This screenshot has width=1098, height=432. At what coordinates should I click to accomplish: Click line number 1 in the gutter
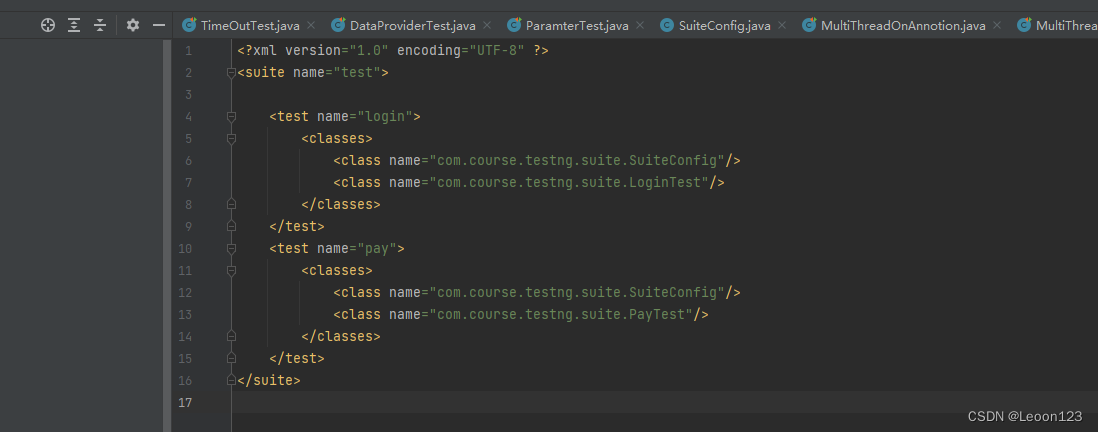pyautogui.click(x=188, y=51)
